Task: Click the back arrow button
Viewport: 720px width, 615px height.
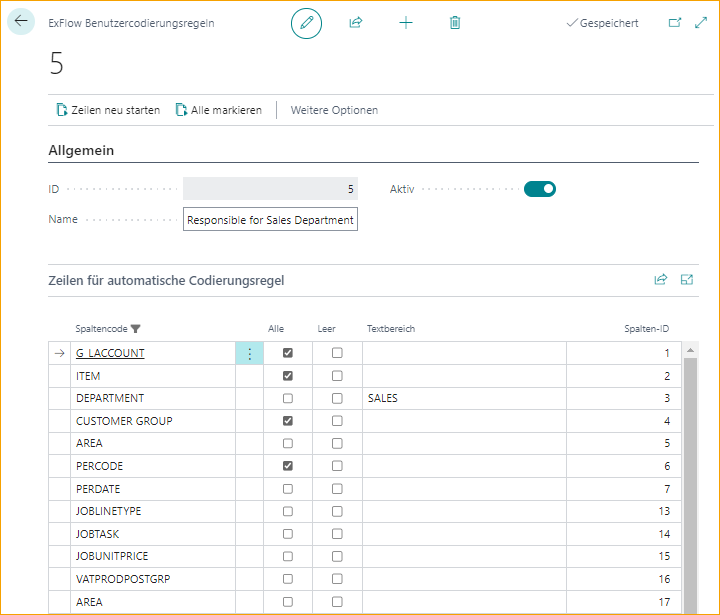Action: [x=21, y=22]
